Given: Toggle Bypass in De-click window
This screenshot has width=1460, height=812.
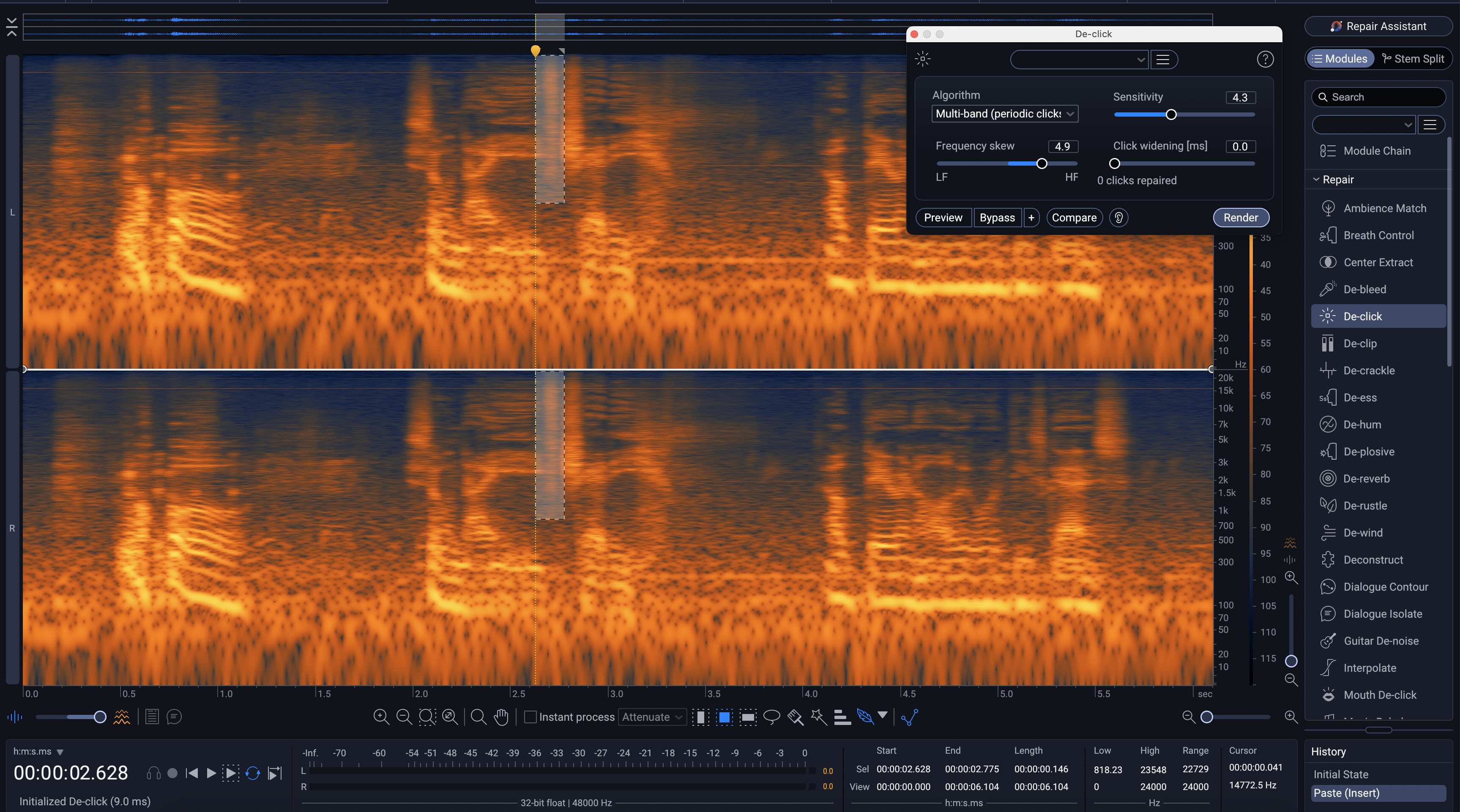Looking at the screenshot, I should pyautogui.click(x=997, y=218).
